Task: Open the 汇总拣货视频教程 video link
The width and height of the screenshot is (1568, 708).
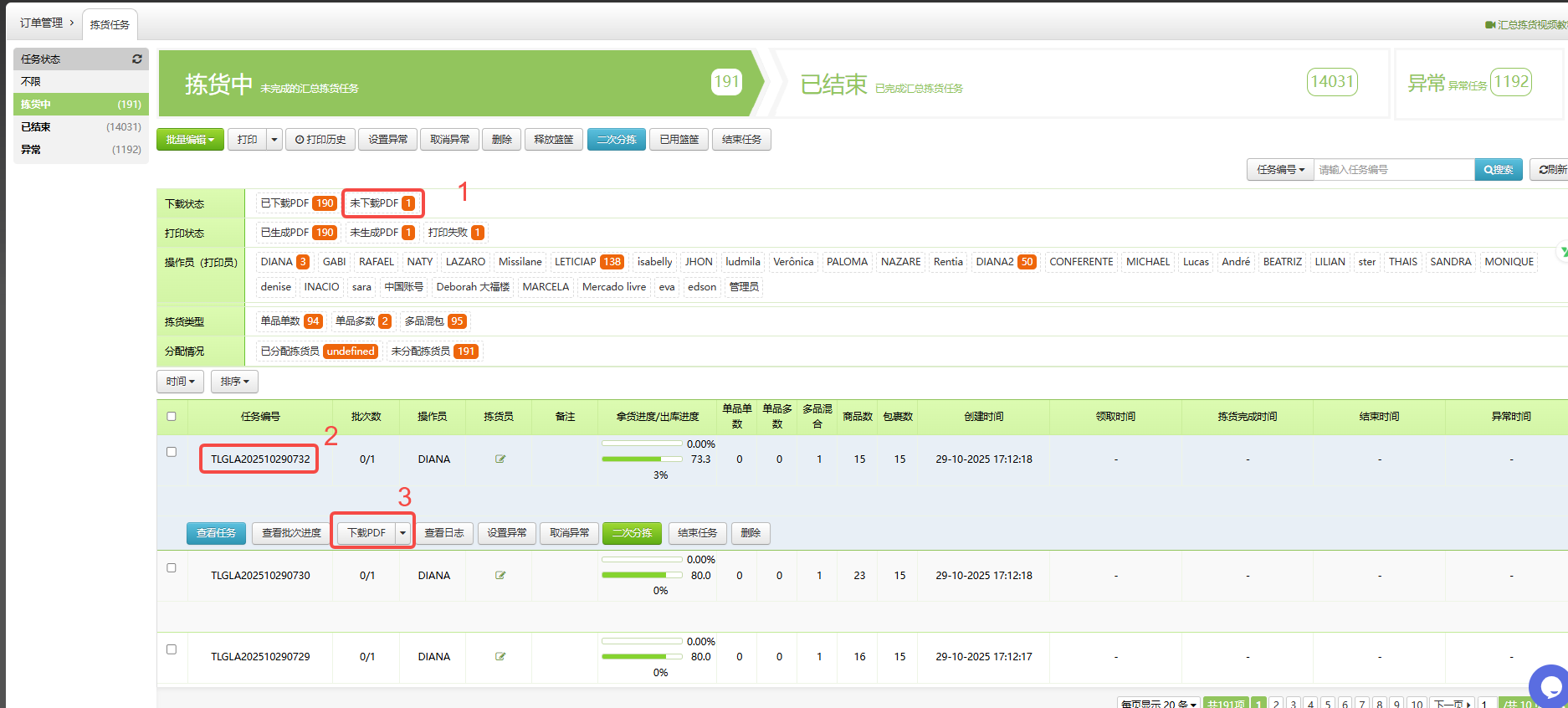Action: [1526, 25]
